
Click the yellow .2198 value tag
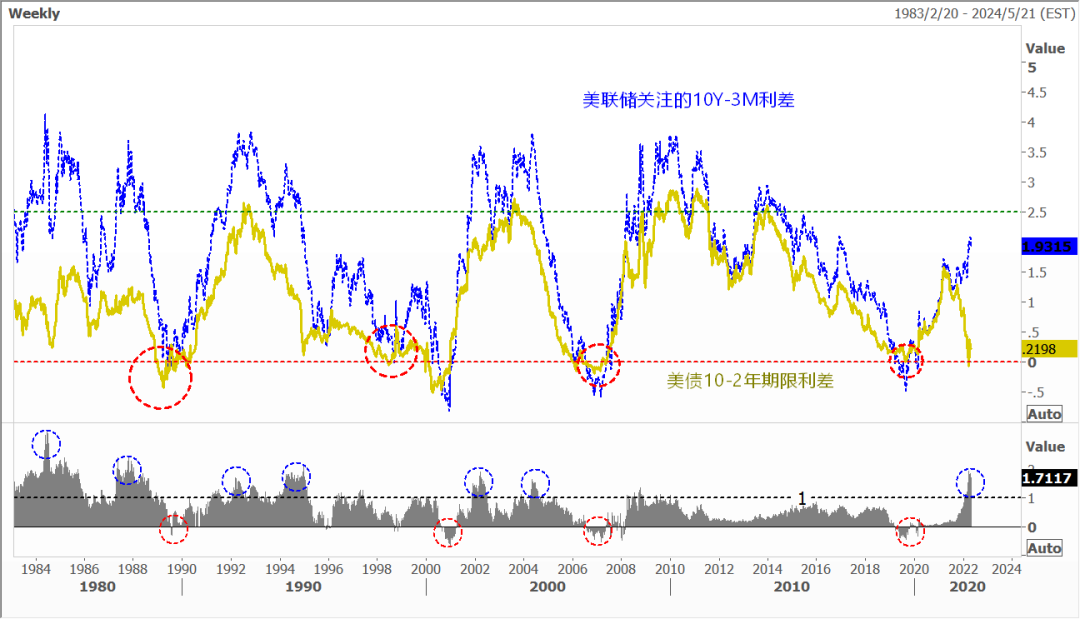tap(1048, 349)
